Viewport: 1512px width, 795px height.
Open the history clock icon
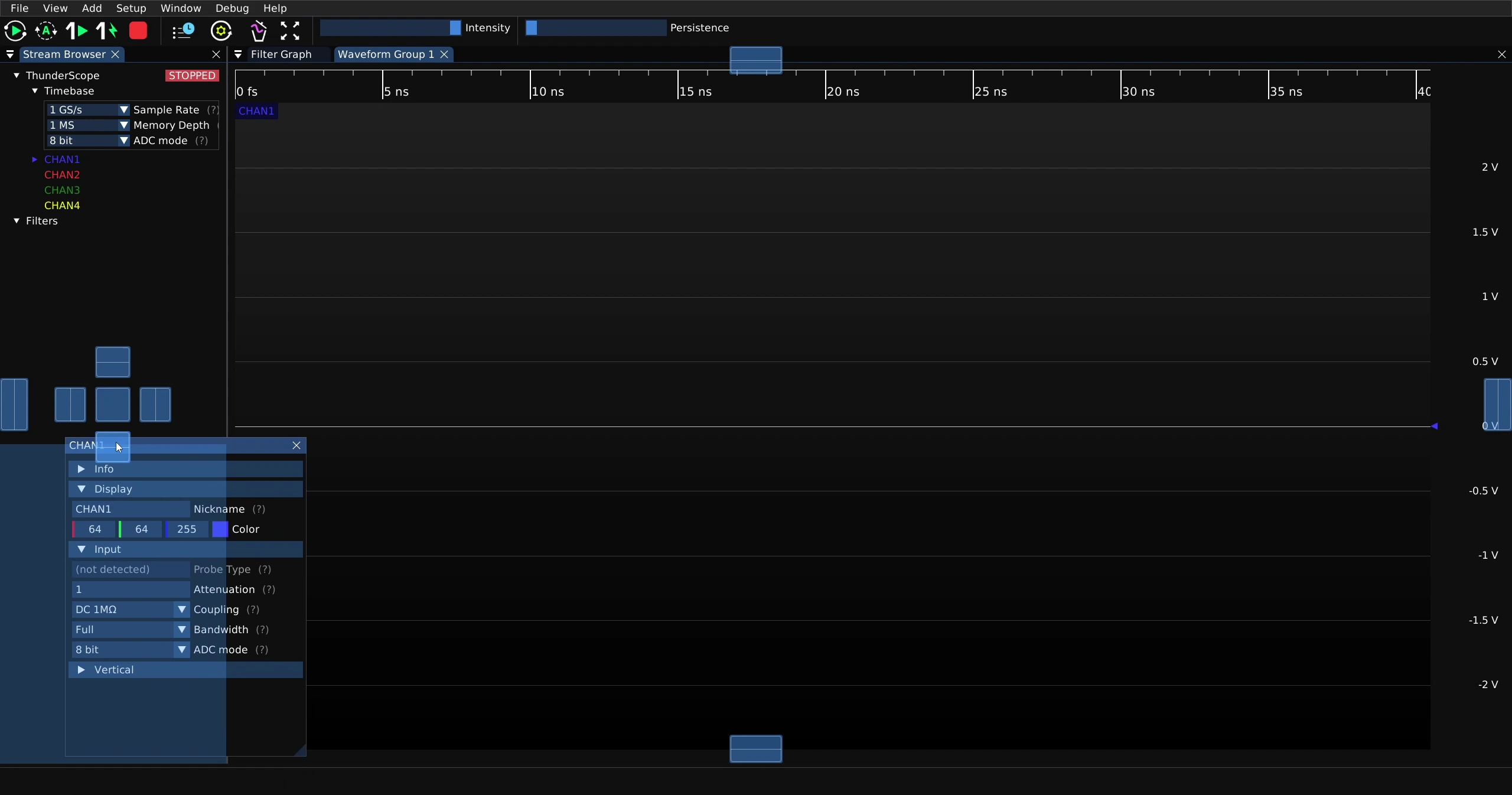[x=183, y=31]
